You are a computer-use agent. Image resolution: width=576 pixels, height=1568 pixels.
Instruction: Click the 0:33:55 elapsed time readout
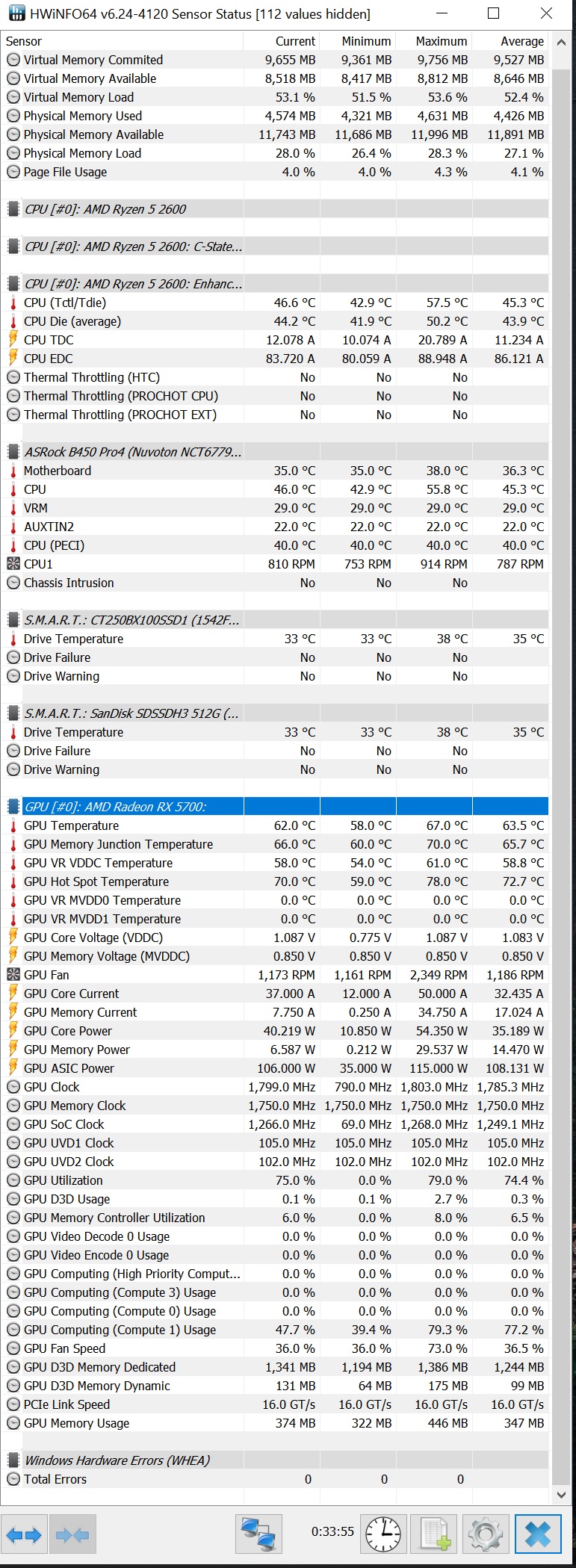tap(332, 1531)
